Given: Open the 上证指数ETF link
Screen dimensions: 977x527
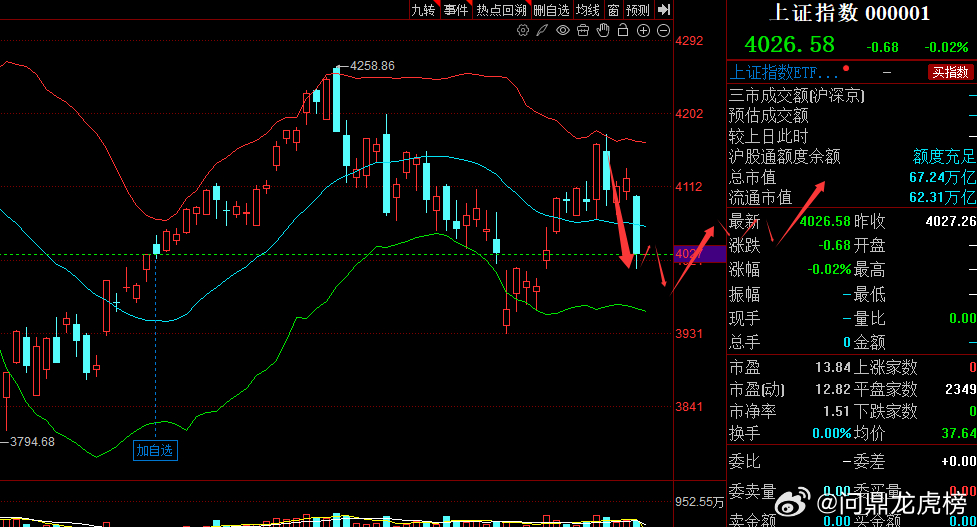Looking at the screenshot, I should point(784,72).
